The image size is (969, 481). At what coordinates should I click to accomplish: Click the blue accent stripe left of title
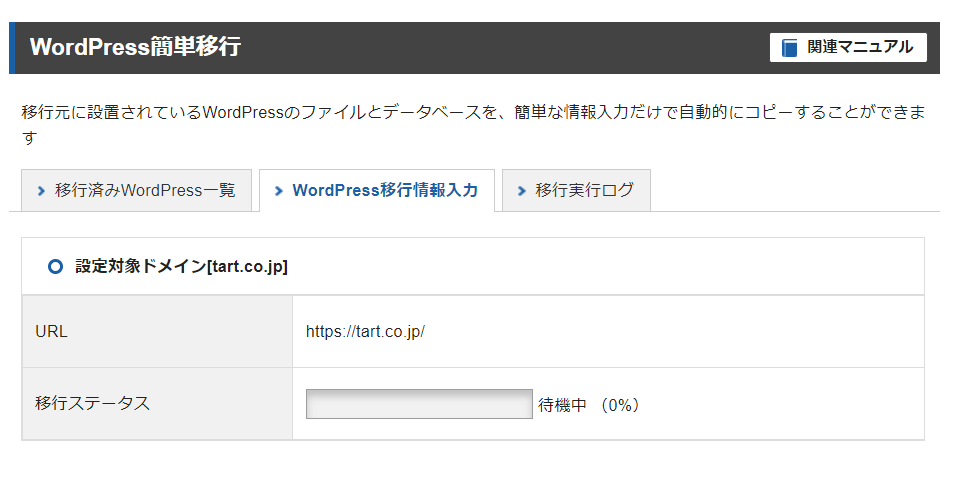[x=12, y=47]
